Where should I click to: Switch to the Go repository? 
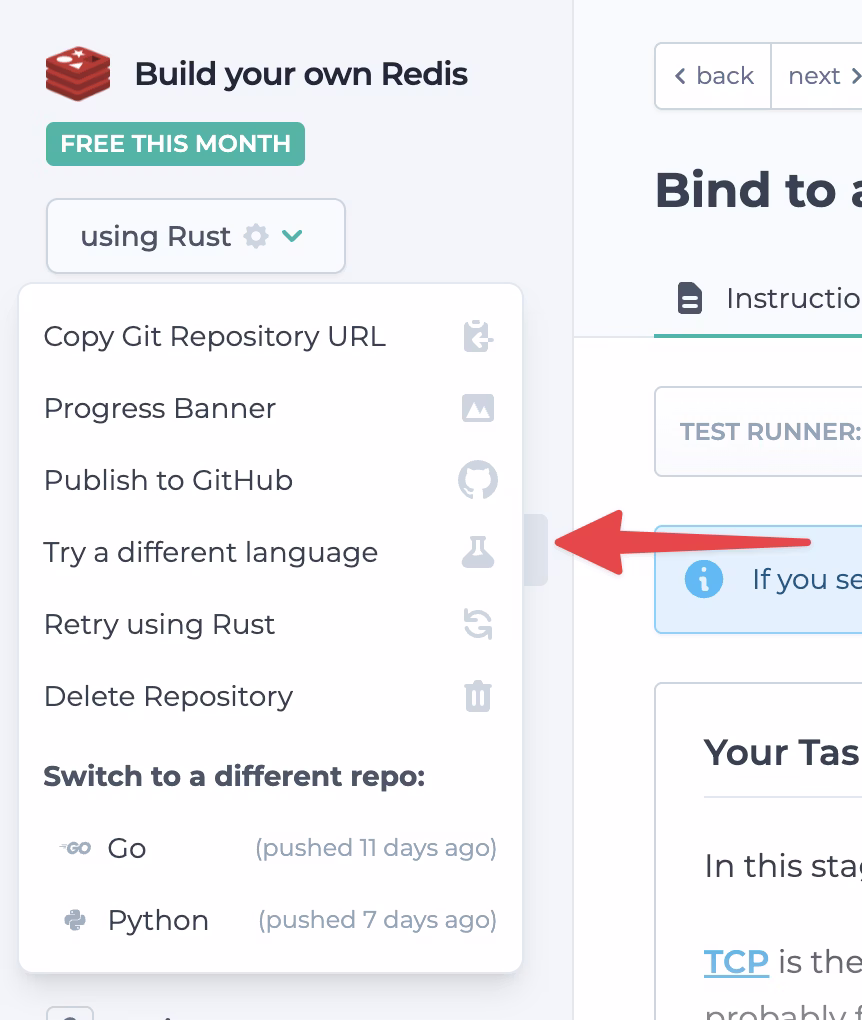pos(127,848)
